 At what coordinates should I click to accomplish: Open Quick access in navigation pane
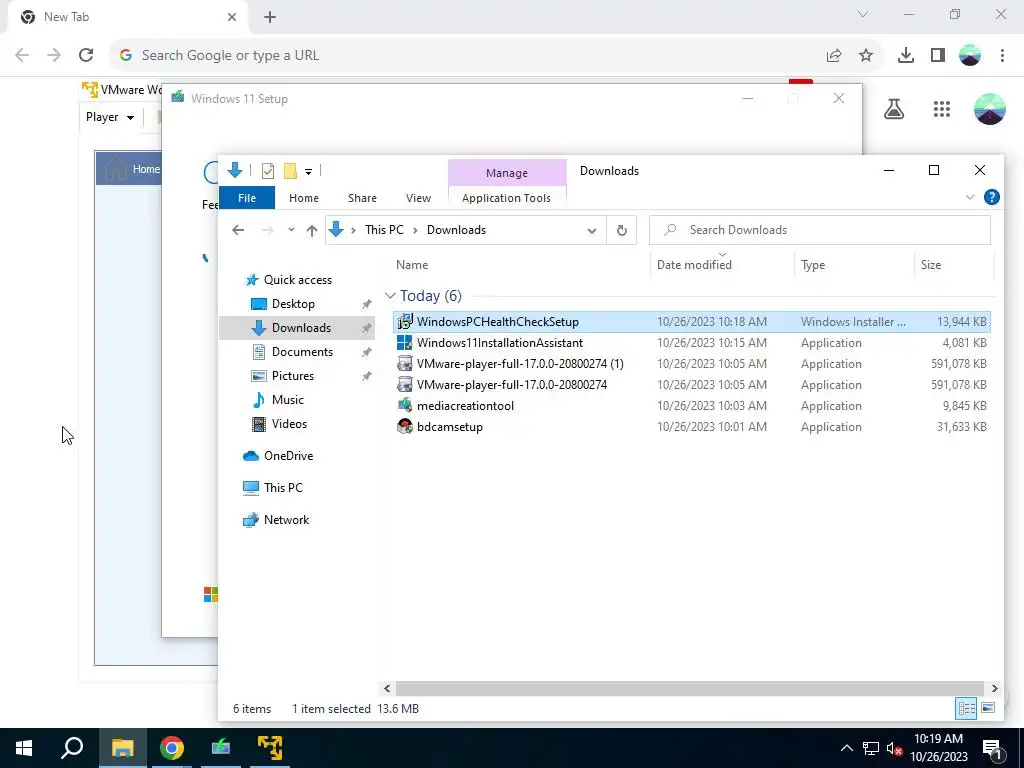[288, 280]
